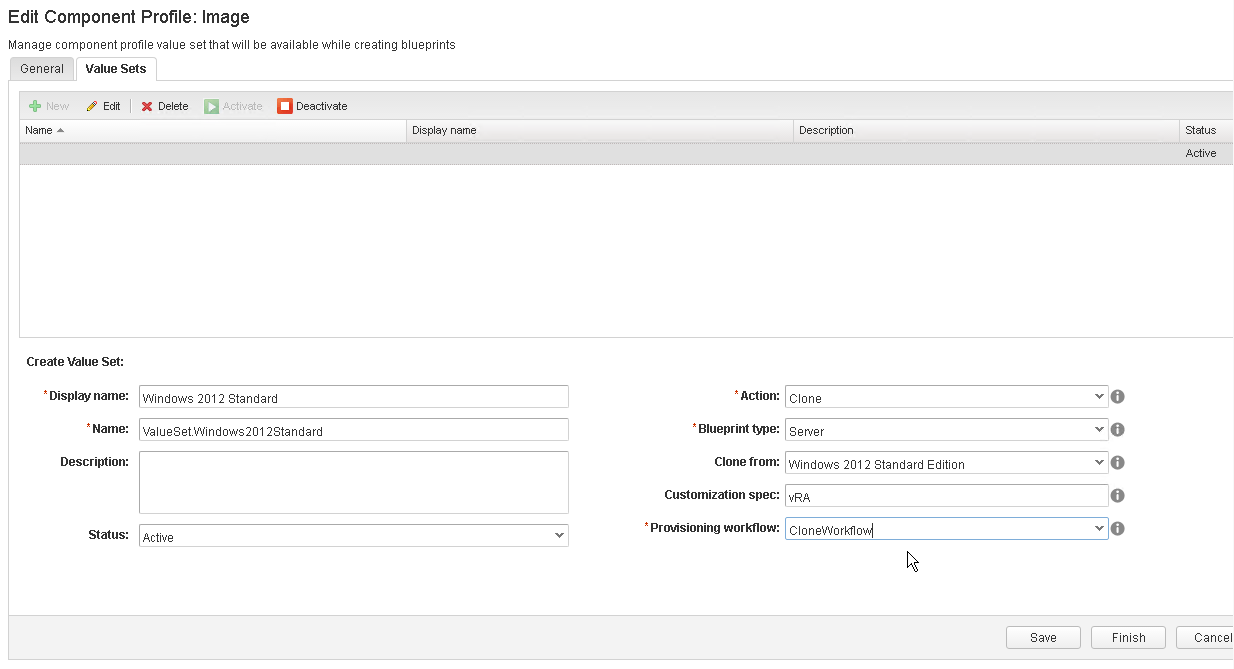Open the Provisioning workflow dropdown
Screen dimensions: 1234x669
coord(946,529)
